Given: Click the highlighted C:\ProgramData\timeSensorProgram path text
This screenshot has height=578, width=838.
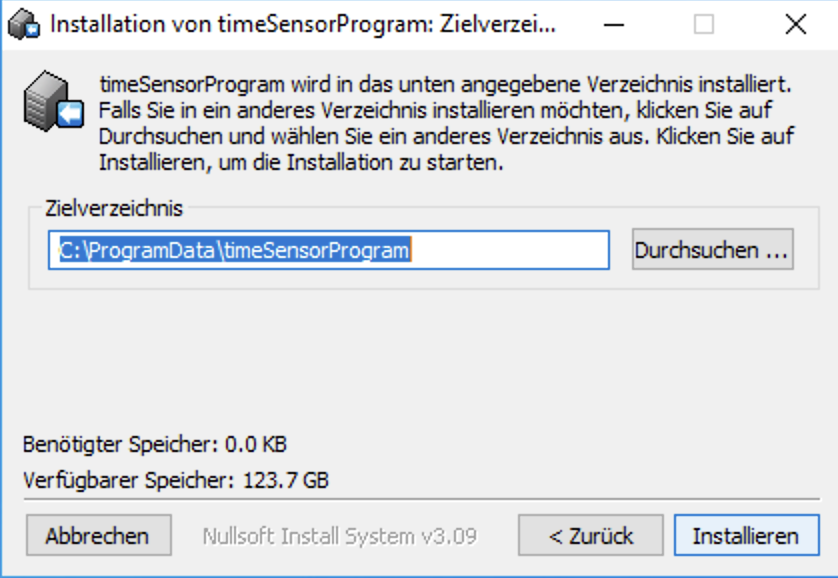Looking at the screenshot, I should pyautogui.click(x=235, y=250).
